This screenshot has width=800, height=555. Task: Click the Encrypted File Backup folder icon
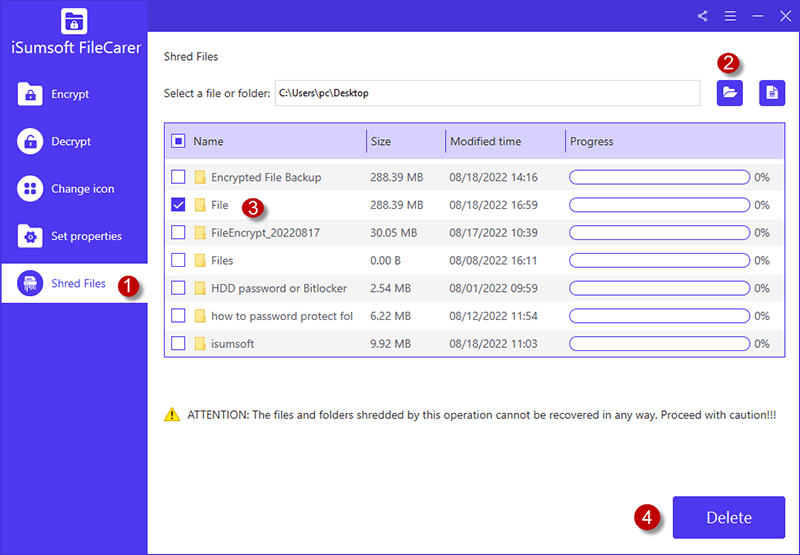[x=200, y=177]
